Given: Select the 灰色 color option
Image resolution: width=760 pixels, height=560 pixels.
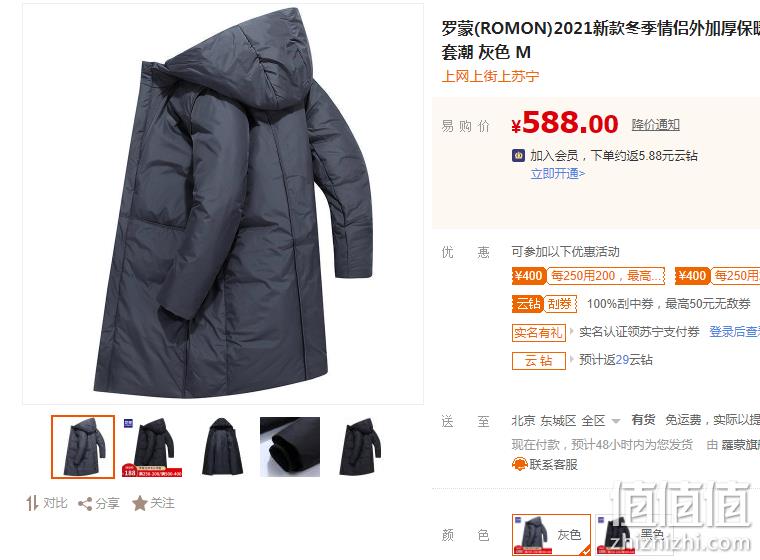Looking at the screenshot, I should pyautogui.click(x=551, y=535).
